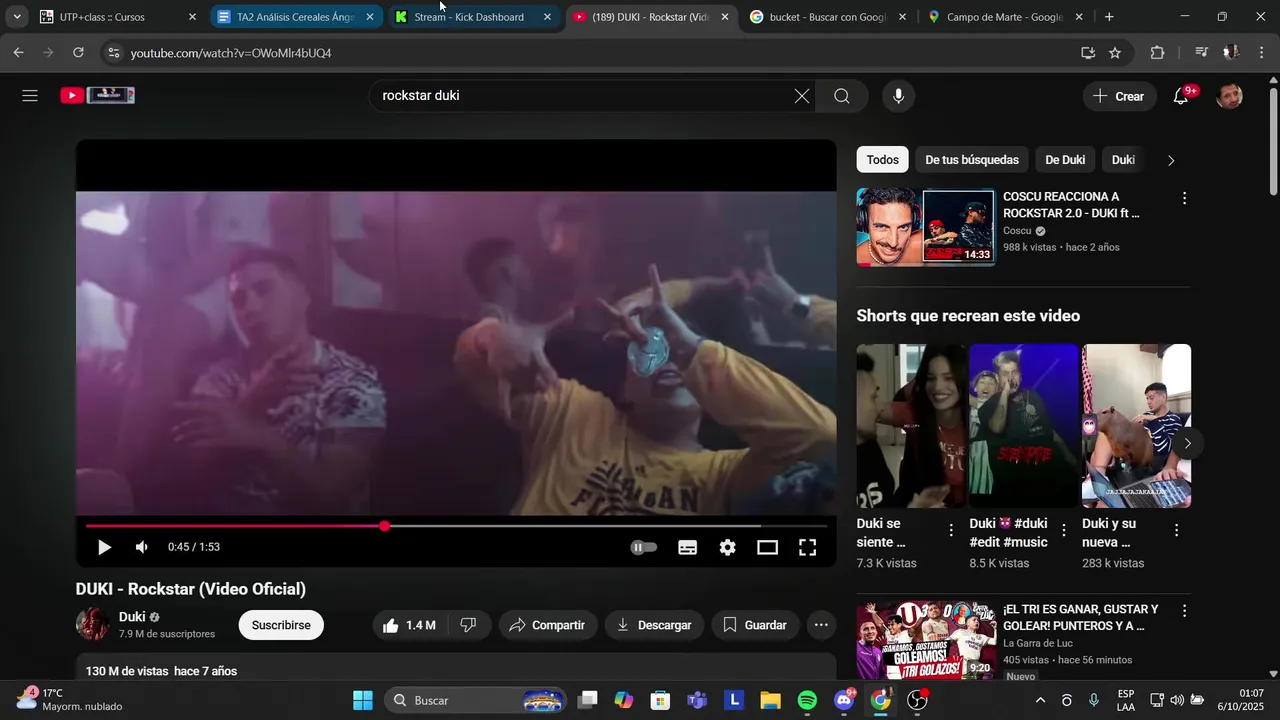Open the COSCU REACCIONA video thumbnail
The height and width of the screenshot is (720, 1280).
tap(926, 227)
